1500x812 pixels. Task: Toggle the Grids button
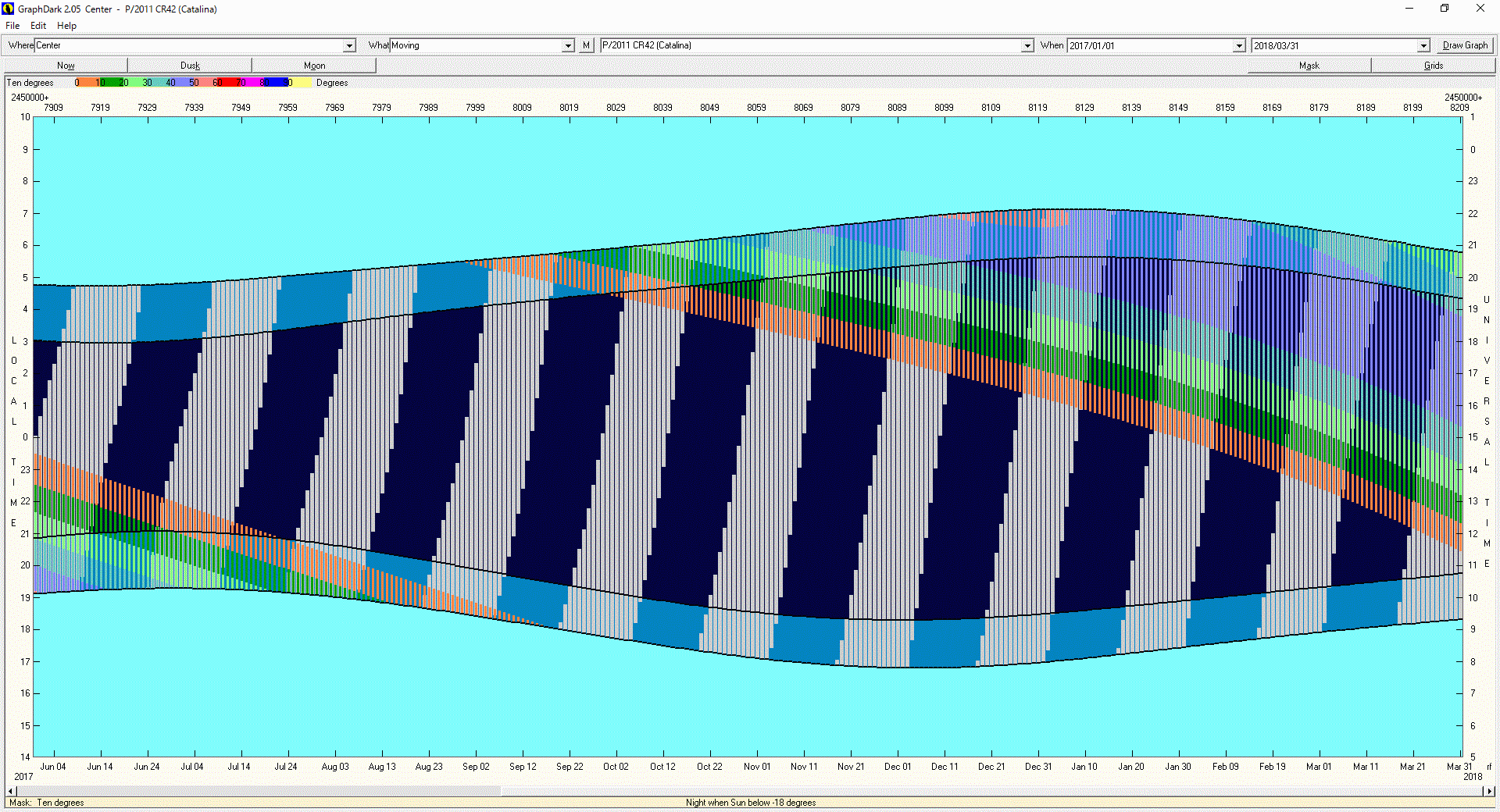pos(1433,66)
